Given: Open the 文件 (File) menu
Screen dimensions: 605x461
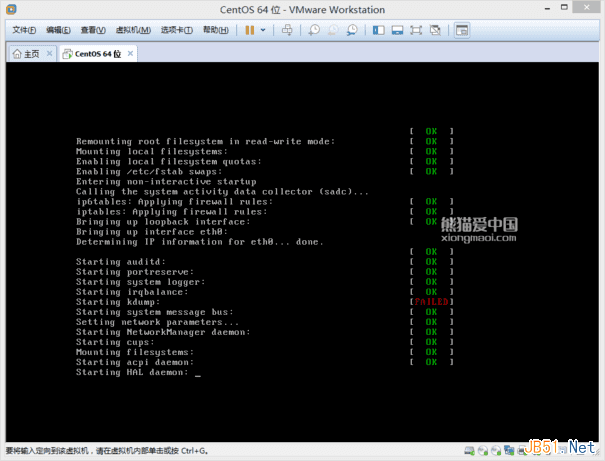Looking at the screenshot, I should point(24,30).
